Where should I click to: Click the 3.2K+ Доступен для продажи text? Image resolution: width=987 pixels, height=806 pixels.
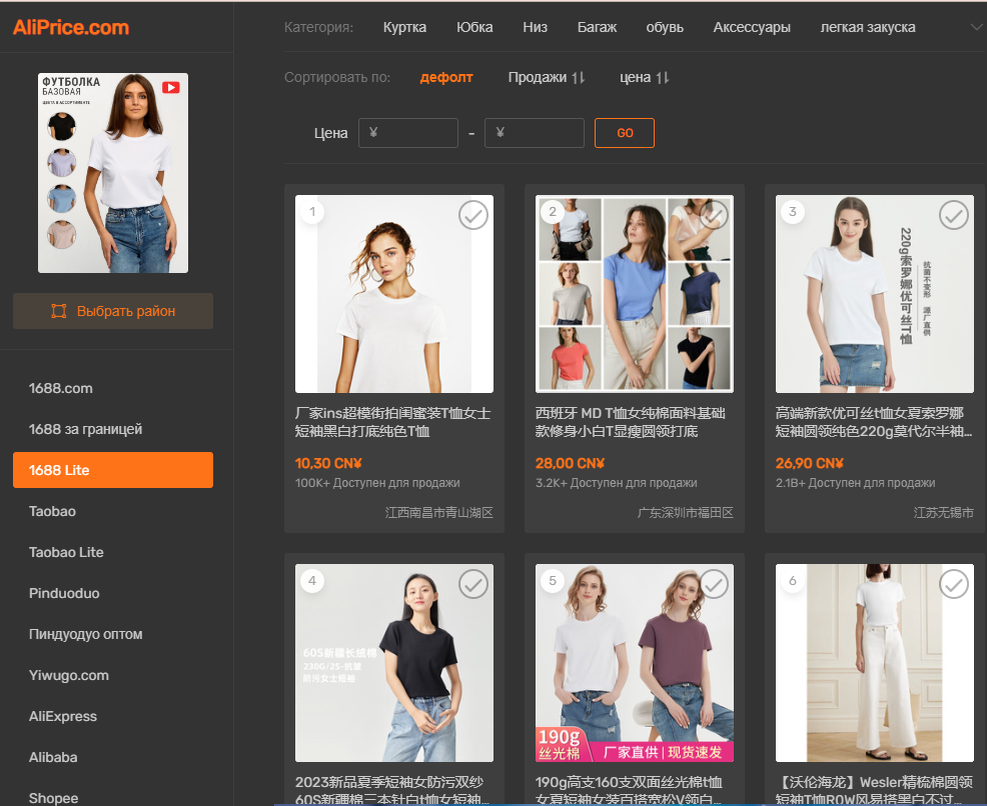(x=616, y=483)
